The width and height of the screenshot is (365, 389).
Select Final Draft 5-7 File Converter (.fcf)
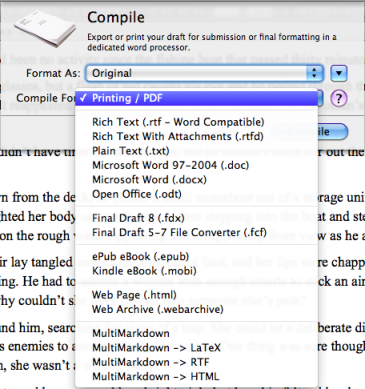(x=197, y=232)
